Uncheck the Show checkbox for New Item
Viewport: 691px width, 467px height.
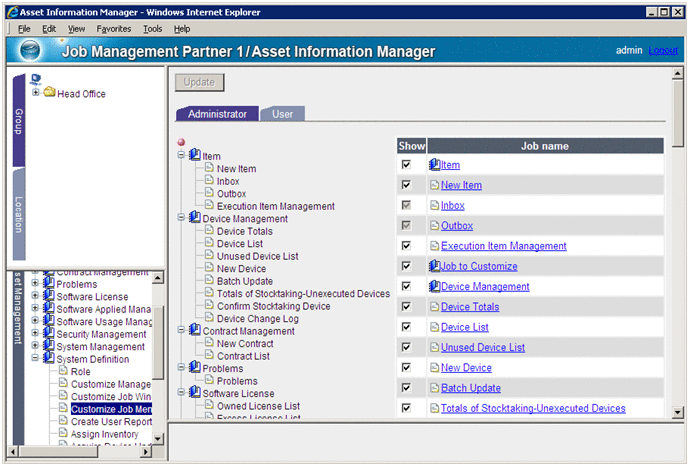405,185
